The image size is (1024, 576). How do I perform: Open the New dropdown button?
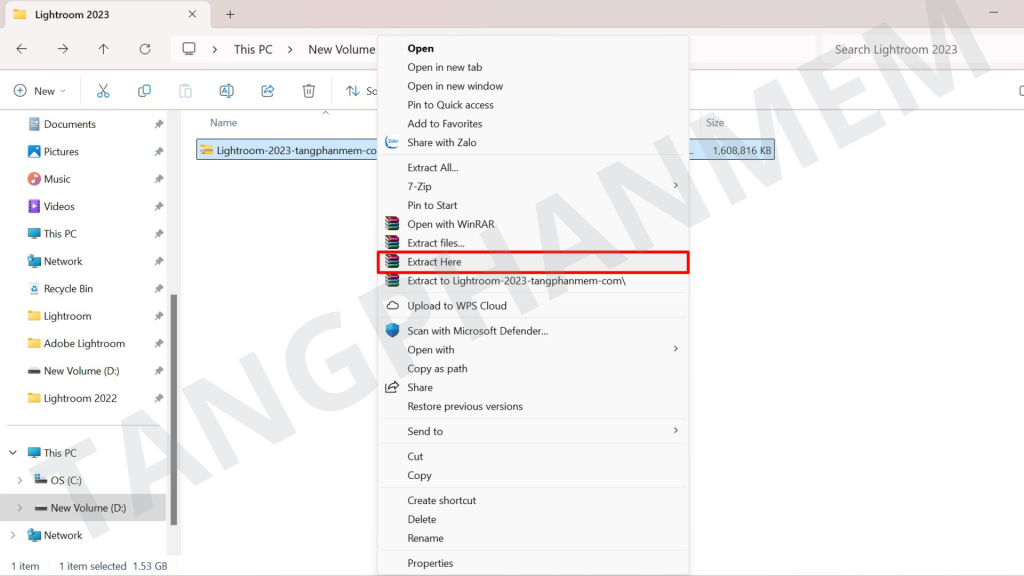(x=40, y=91)
